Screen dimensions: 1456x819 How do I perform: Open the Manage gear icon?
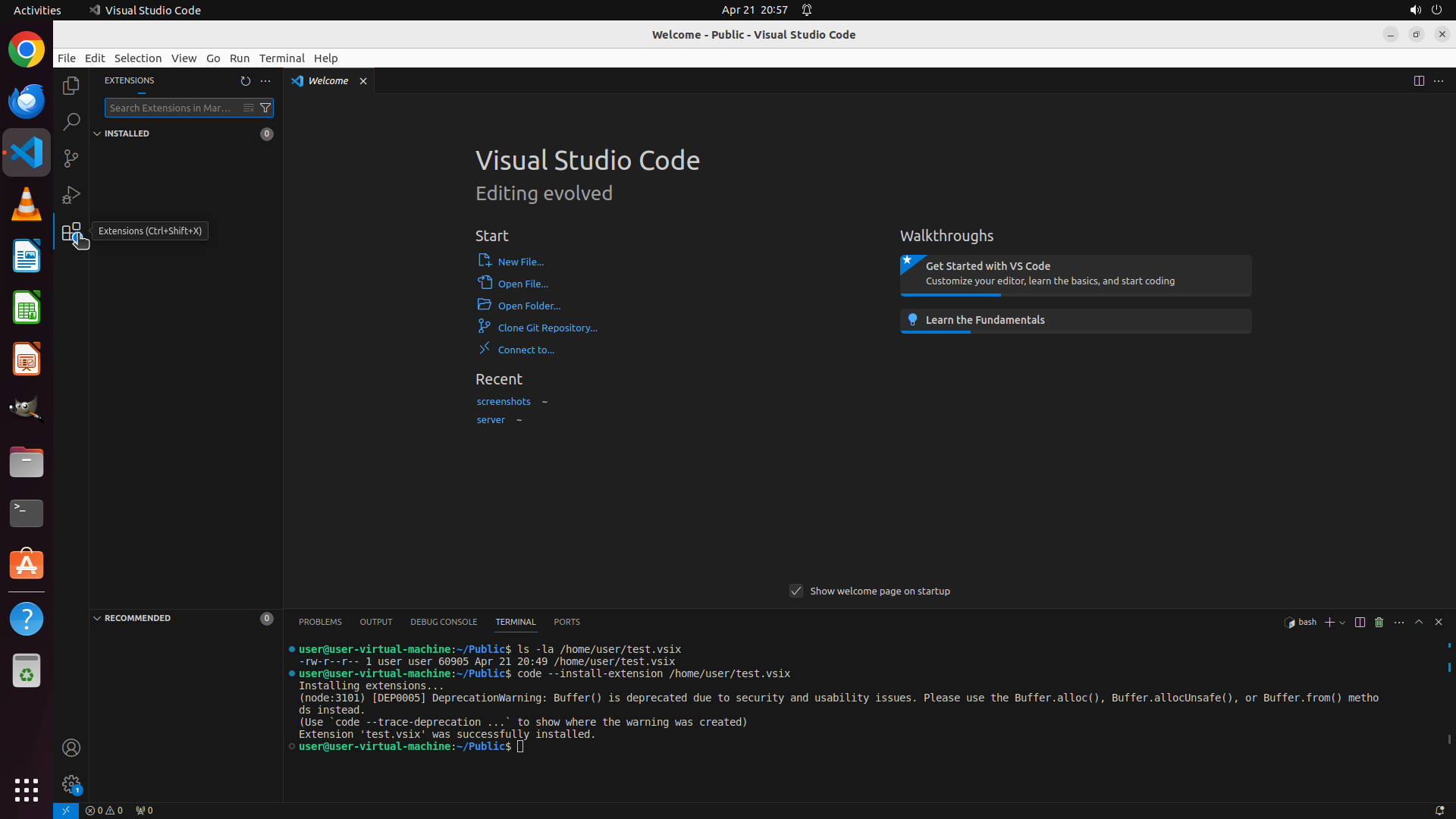[x=71, y=783]
